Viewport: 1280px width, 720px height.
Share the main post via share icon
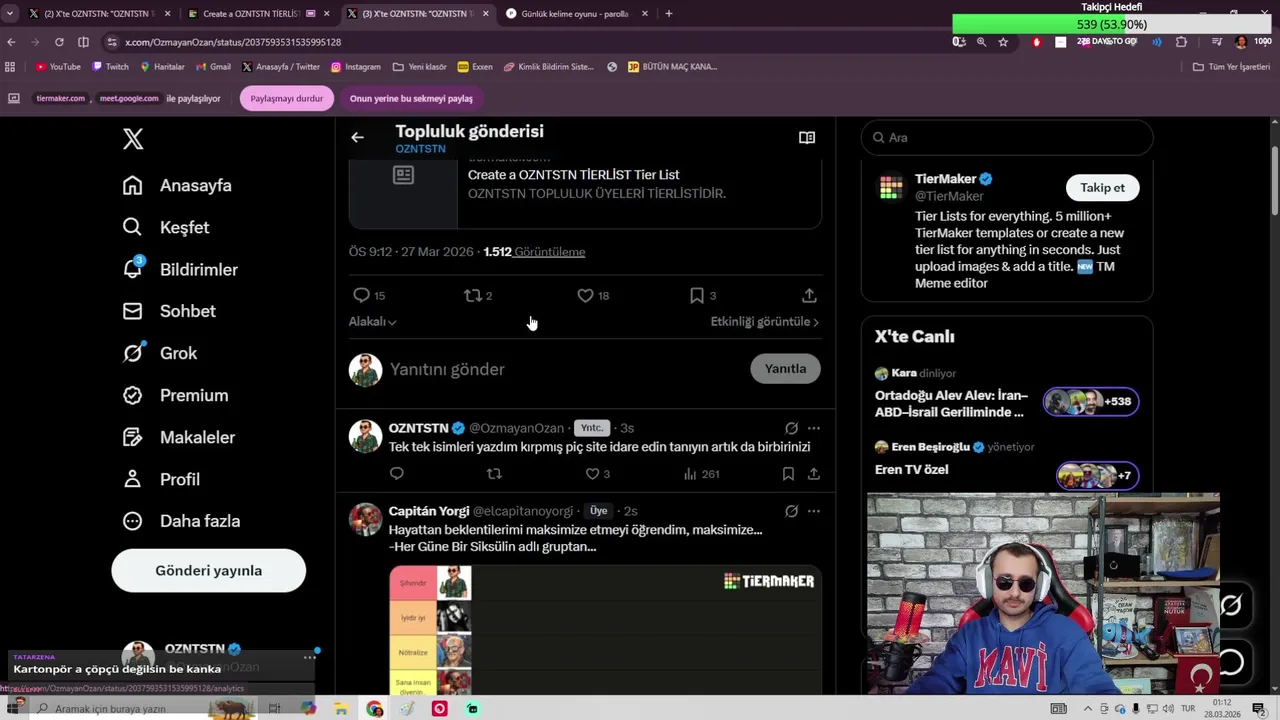[x=809, y=295]
